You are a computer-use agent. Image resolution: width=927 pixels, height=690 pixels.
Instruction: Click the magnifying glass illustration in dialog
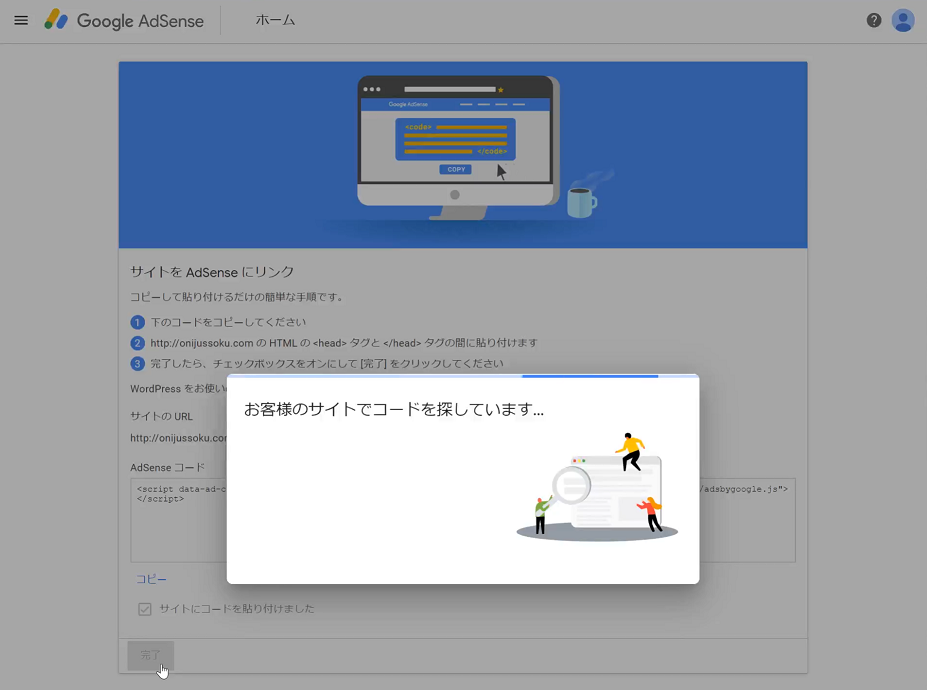(570, 486)
